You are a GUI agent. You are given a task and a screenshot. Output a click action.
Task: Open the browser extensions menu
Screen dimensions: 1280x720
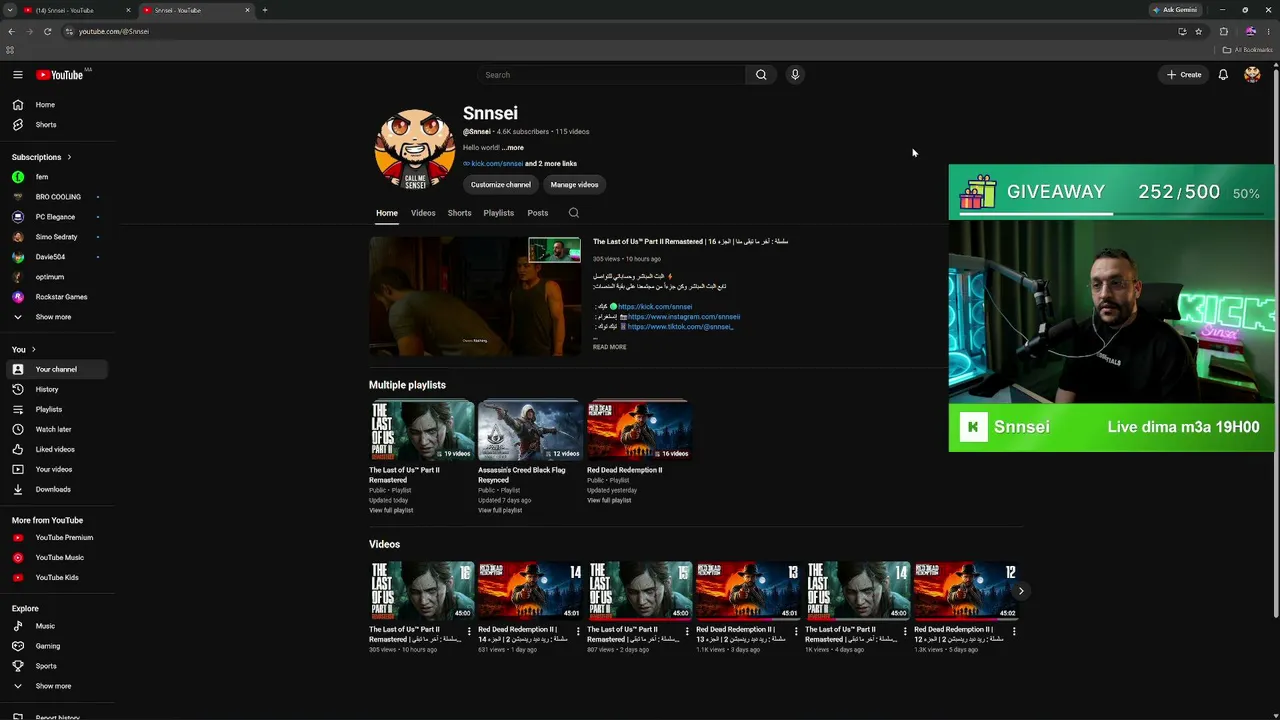point(1224,31)
